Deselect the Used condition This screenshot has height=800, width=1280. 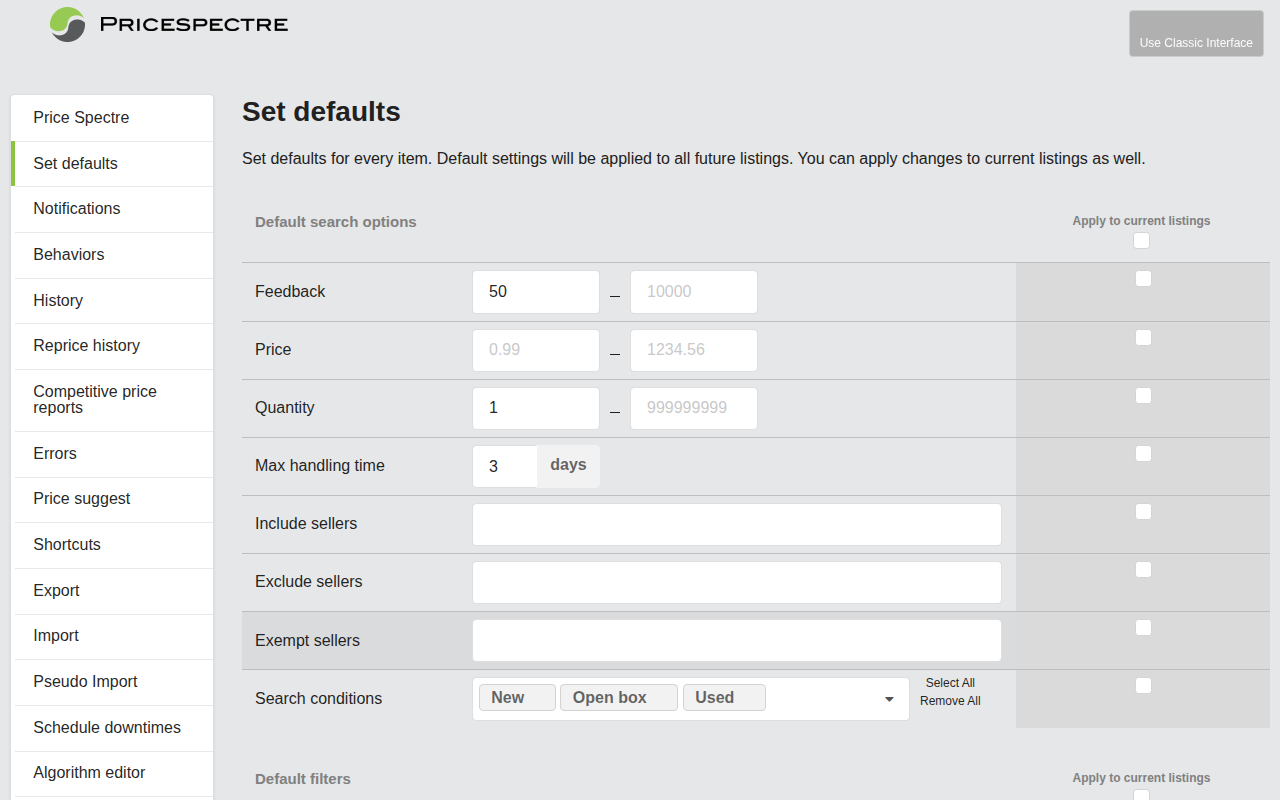tap(723, 697)
